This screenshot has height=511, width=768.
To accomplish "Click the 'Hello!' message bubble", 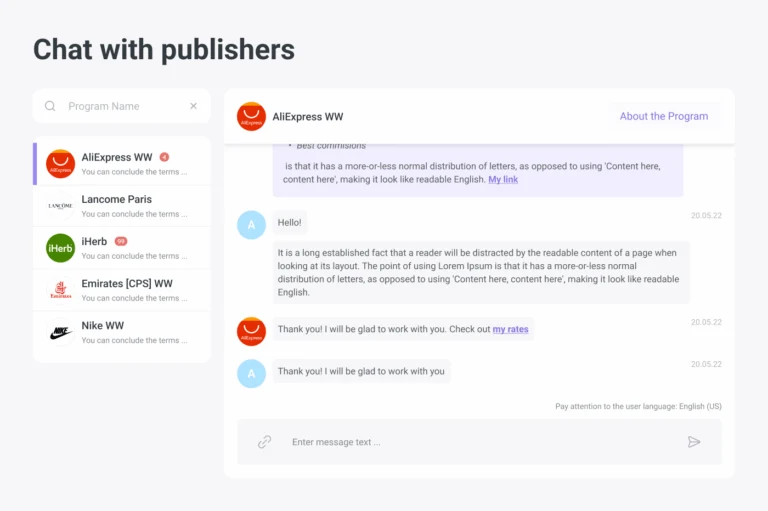I will (x=289, y=222).
